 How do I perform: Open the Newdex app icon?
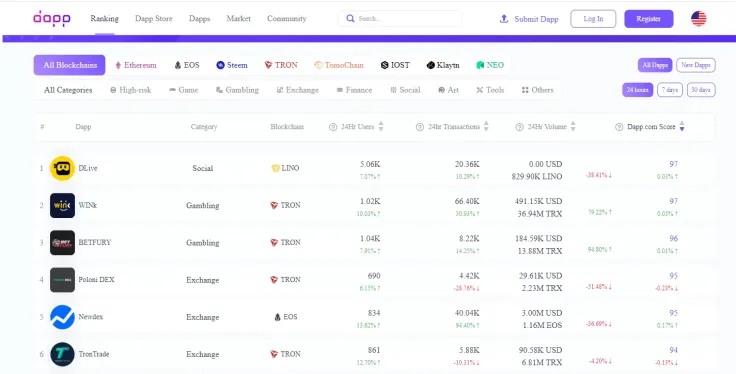[62, 317]
